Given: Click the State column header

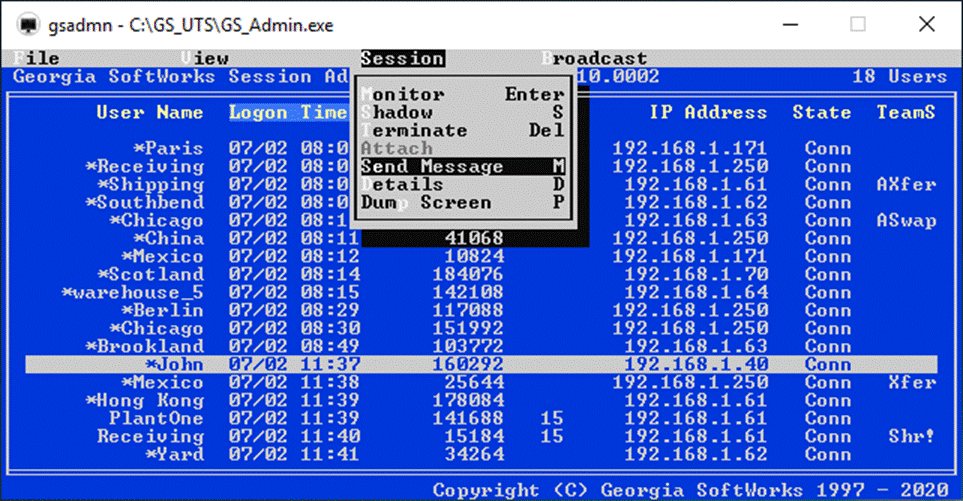Looking at the screenshot, I should coord(822,113).
